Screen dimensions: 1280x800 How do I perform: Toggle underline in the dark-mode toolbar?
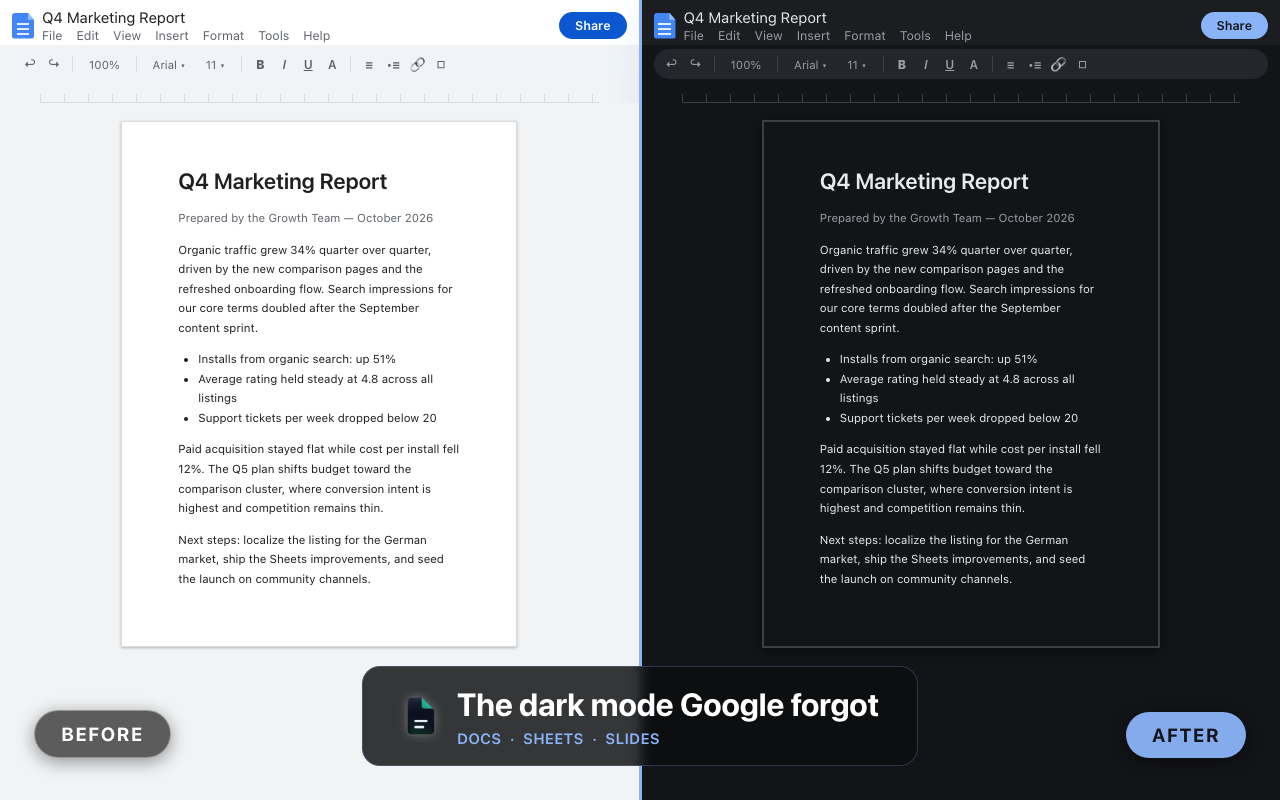tap(949, 65)
